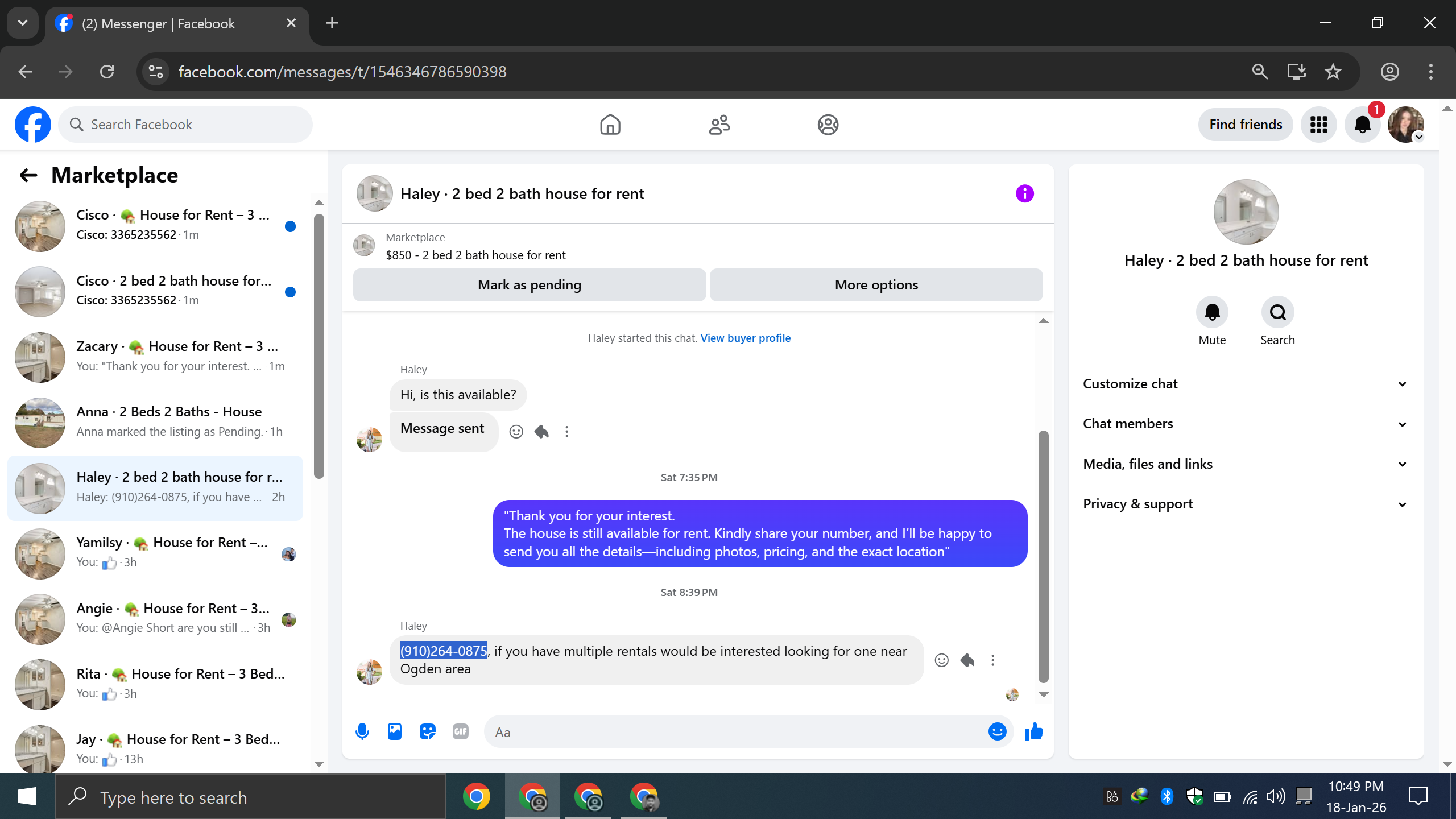Open the View buyer profile link
The image size is (1456, 819).
coord(745,338)
